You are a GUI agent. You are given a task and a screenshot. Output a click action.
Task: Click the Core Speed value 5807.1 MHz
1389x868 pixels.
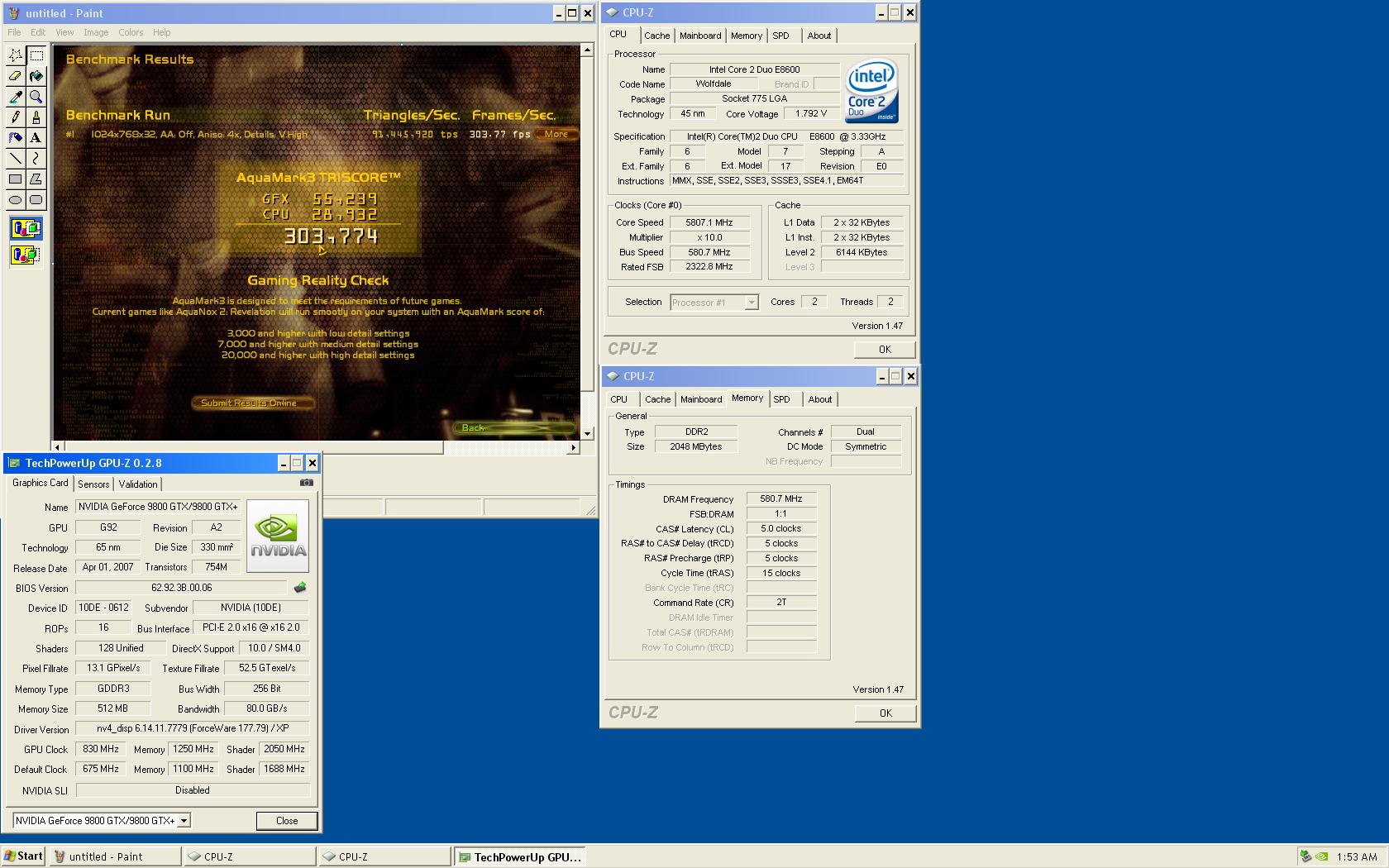709,222
